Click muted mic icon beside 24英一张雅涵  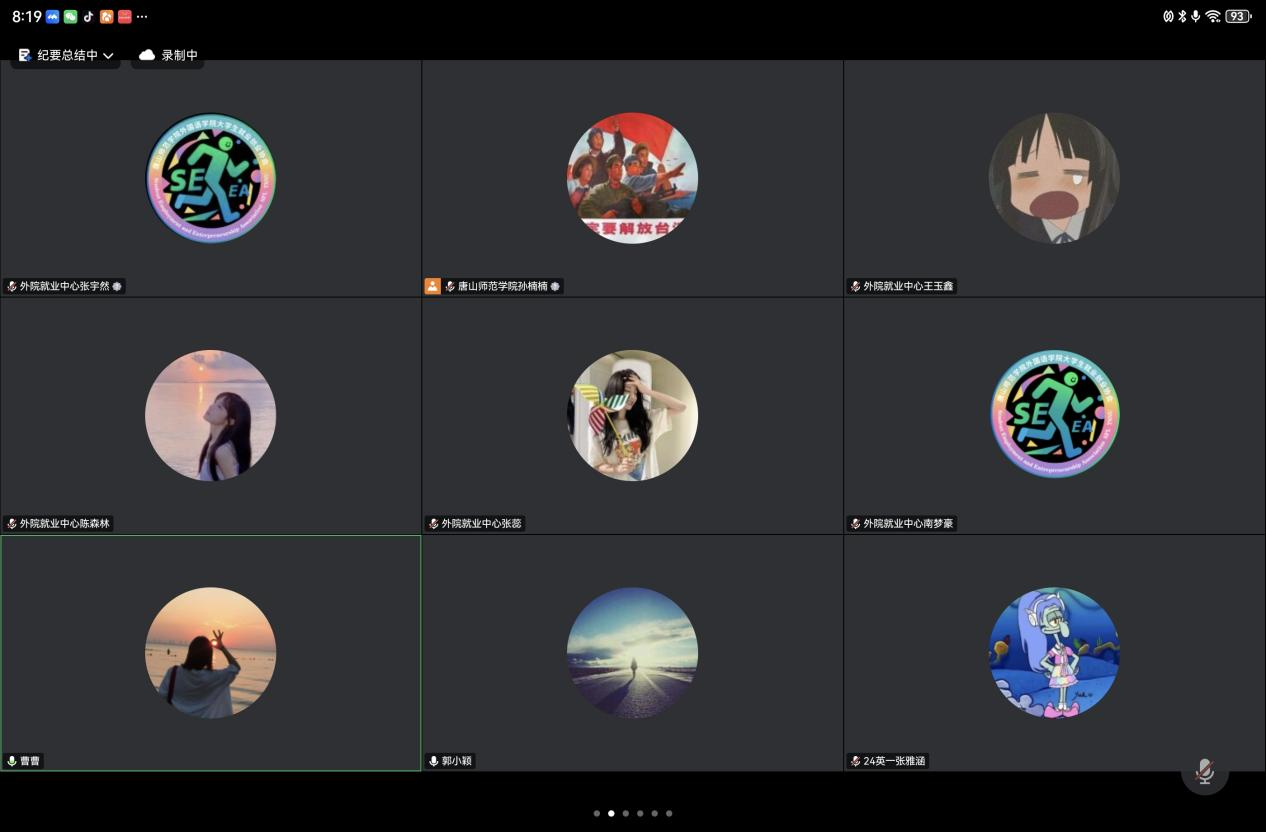point(855,761)
